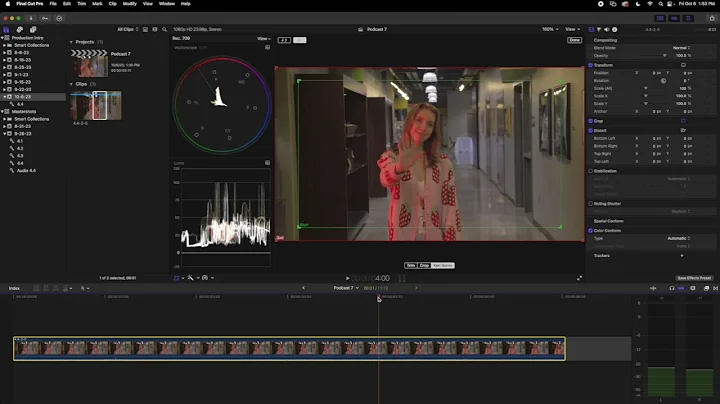Toggle the Color Conform checkbox
This screenshot has height=404, width=720.
click(x=591, y=230)
